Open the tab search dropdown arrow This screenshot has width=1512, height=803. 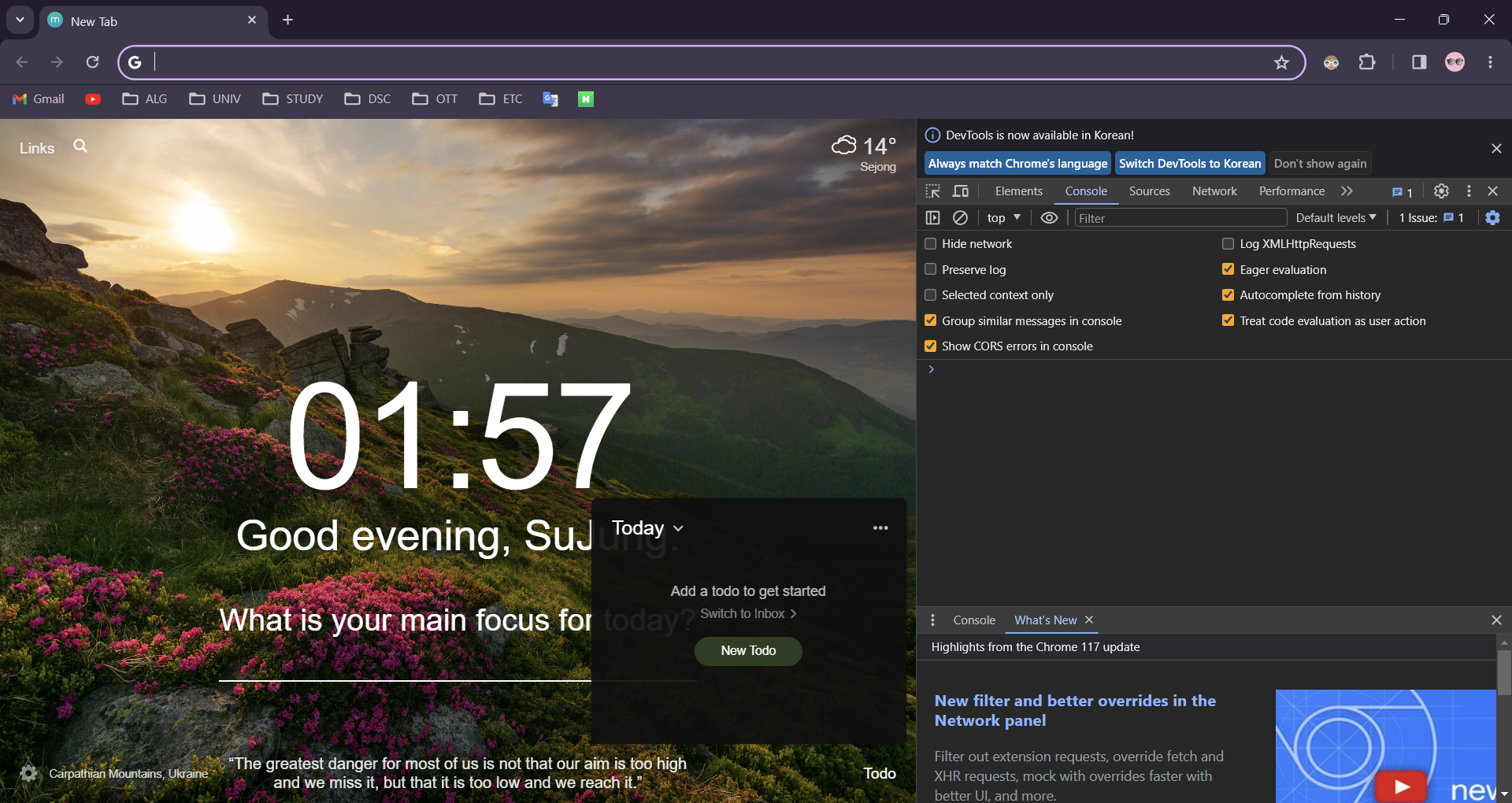click(20, 20)
